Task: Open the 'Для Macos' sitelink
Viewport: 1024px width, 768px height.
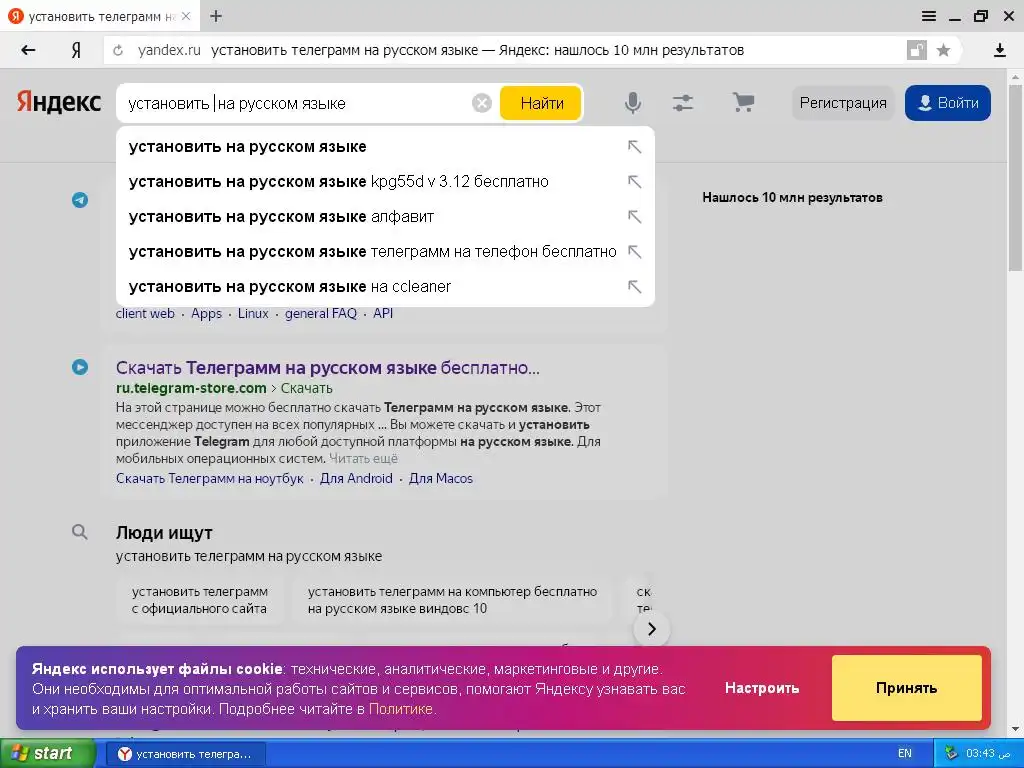Action: tap(440, 479)
